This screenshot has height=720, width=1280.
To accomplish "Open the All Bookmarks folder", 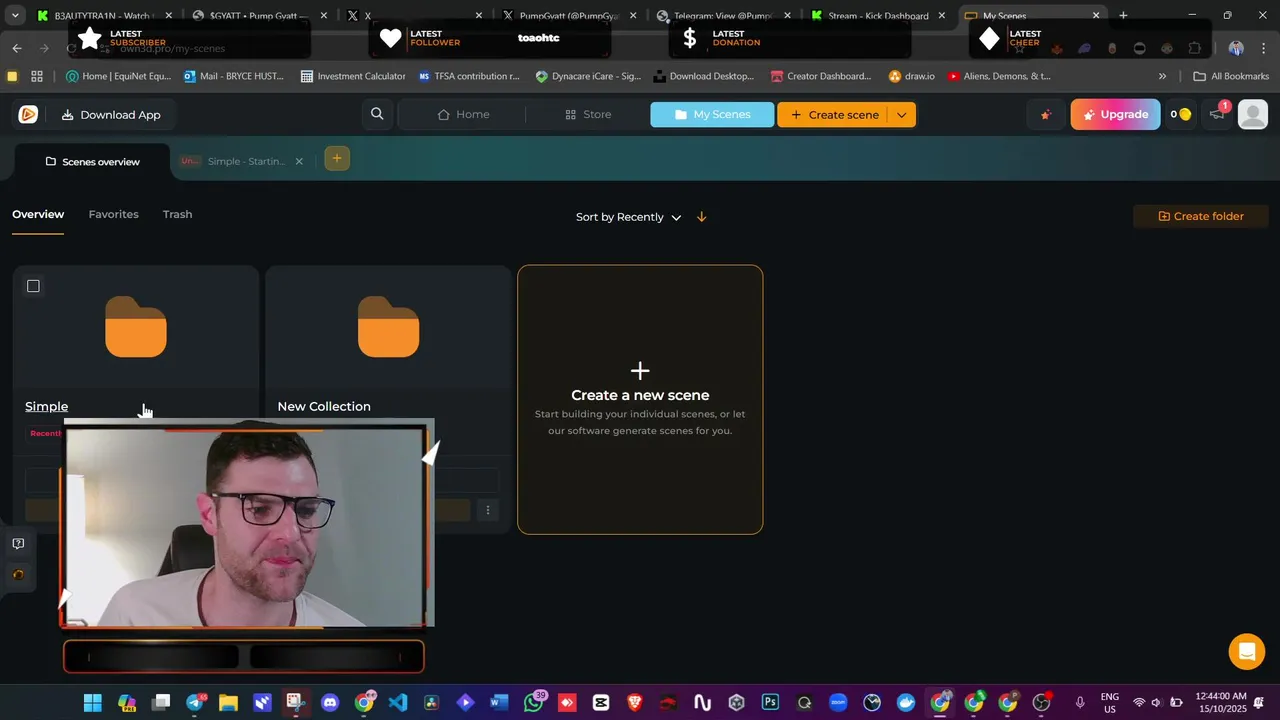I will (1231, 76).
